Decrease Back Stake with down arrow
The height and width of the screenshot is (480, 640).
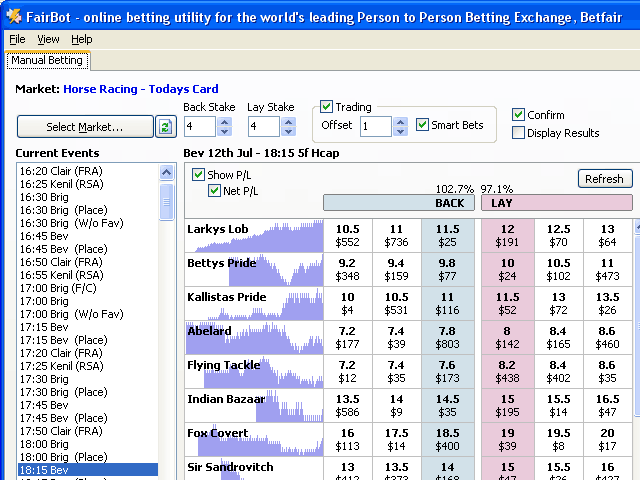pos(224,131)
